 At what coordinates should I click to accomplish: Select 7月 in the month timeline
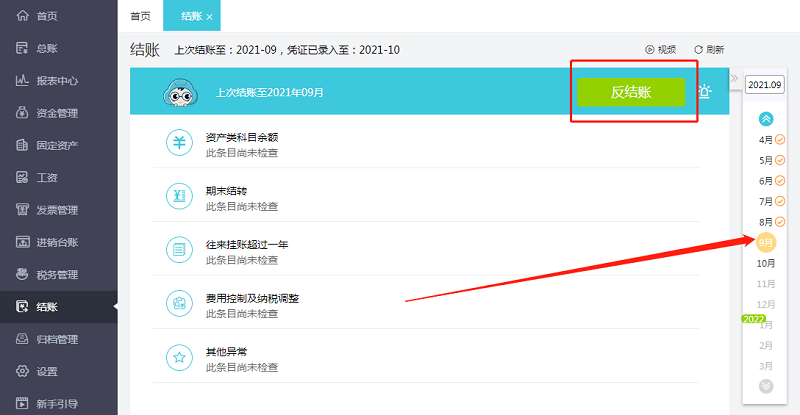[765, 202]
